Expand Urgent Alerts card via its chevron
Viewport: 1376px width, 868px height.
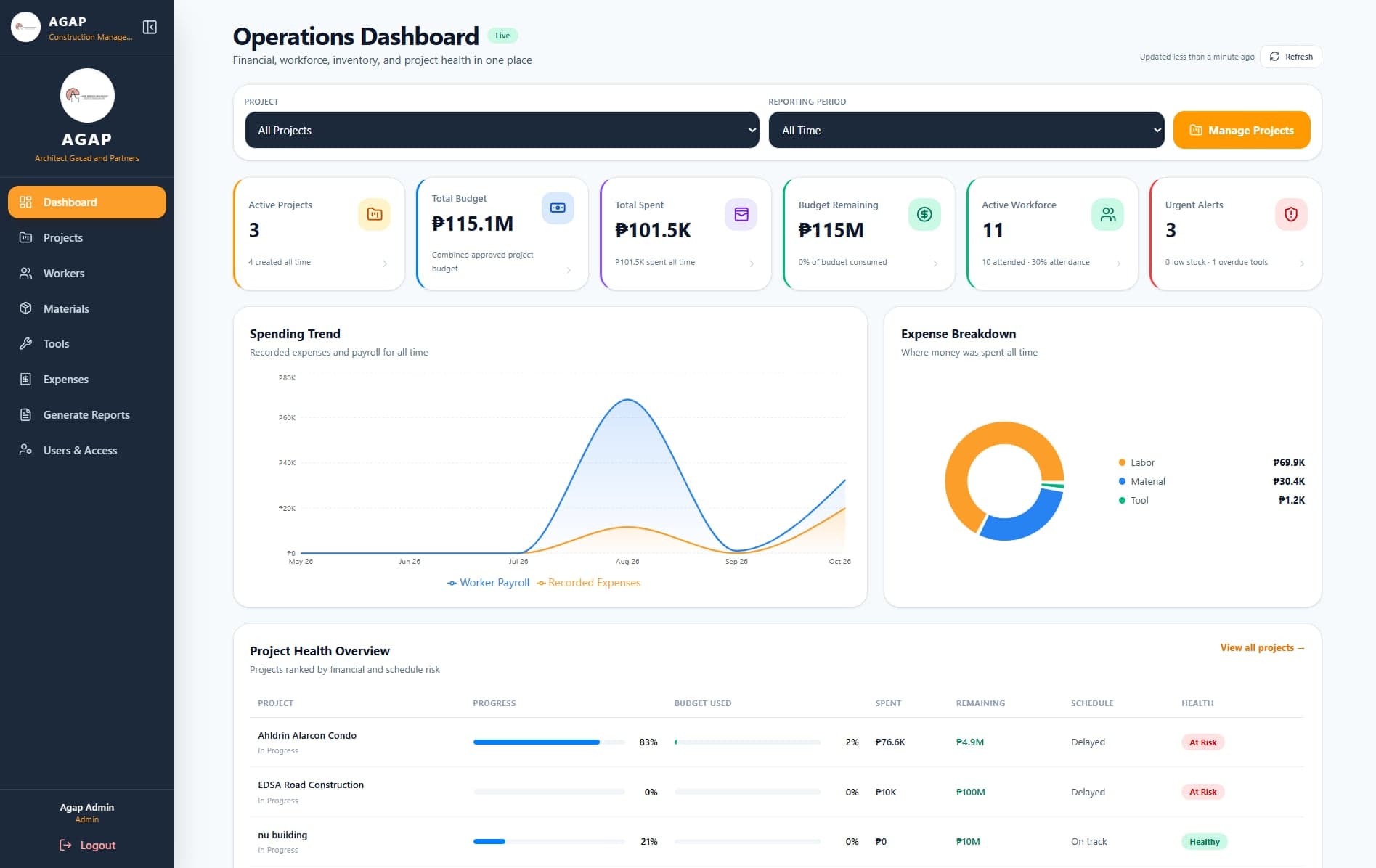point(1302,263)
